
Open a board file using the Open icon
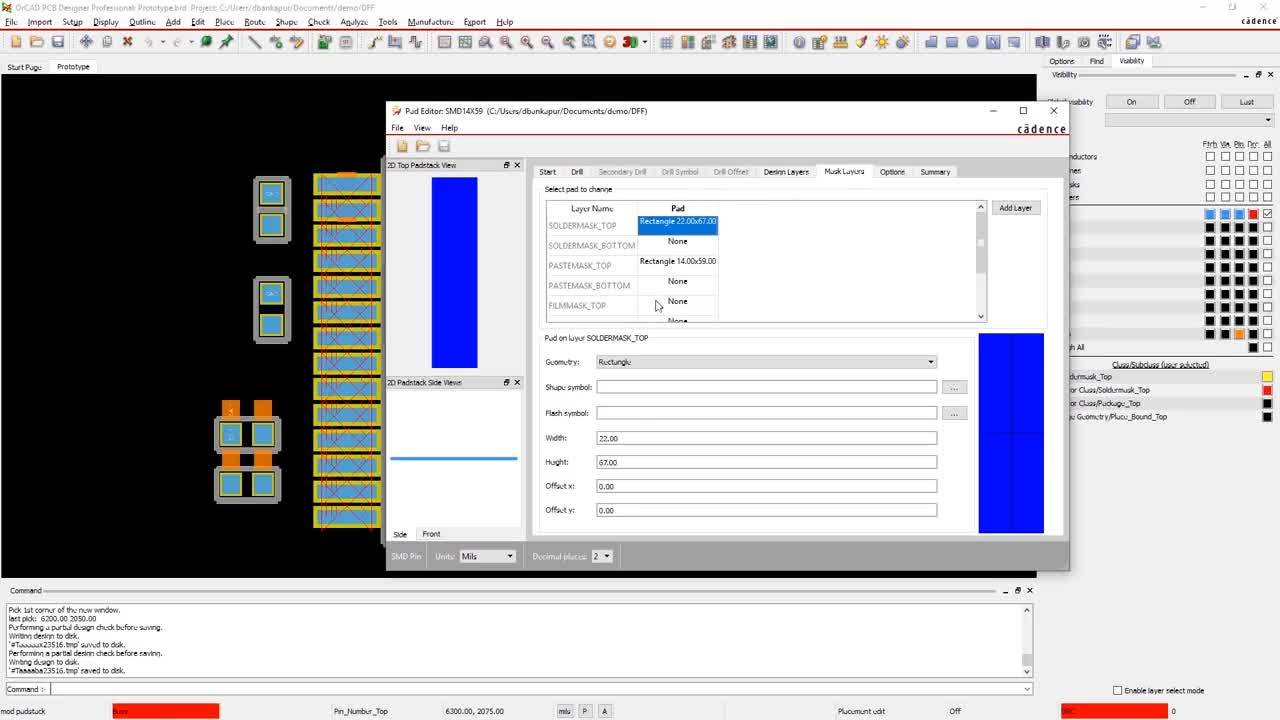point(38,42)
